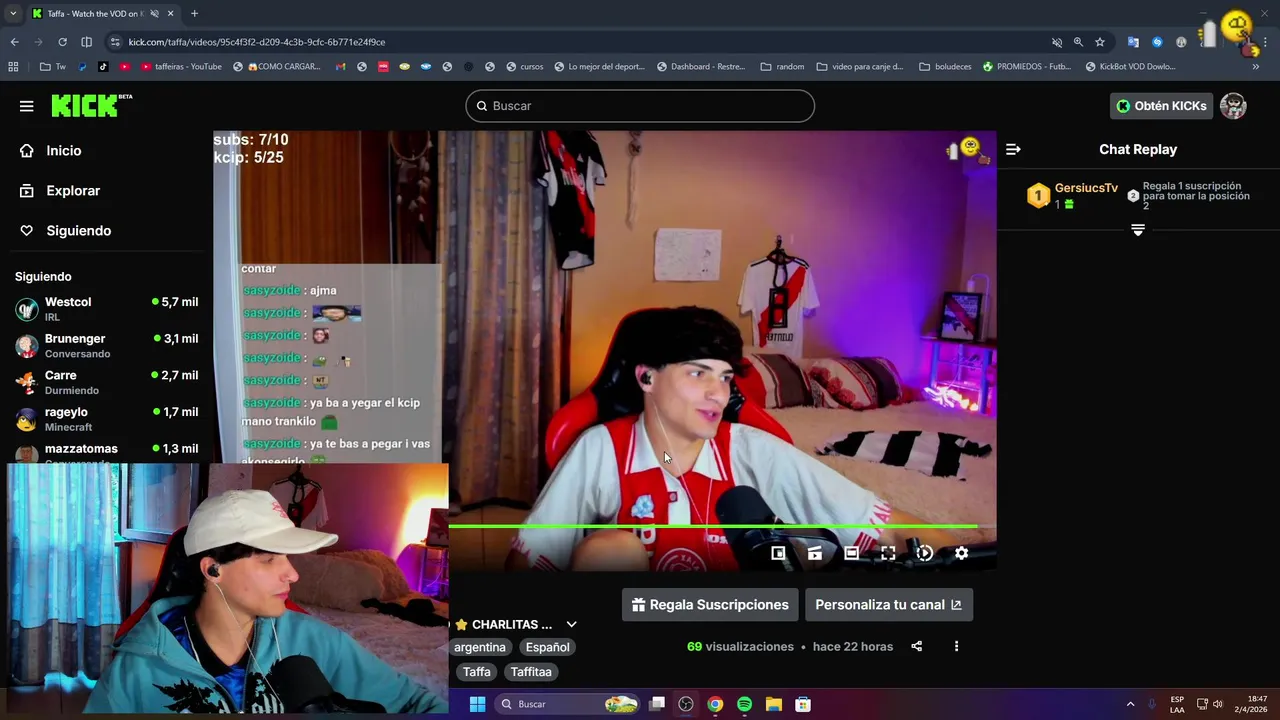Click the Siguiendo heart icon

[27, 231]
